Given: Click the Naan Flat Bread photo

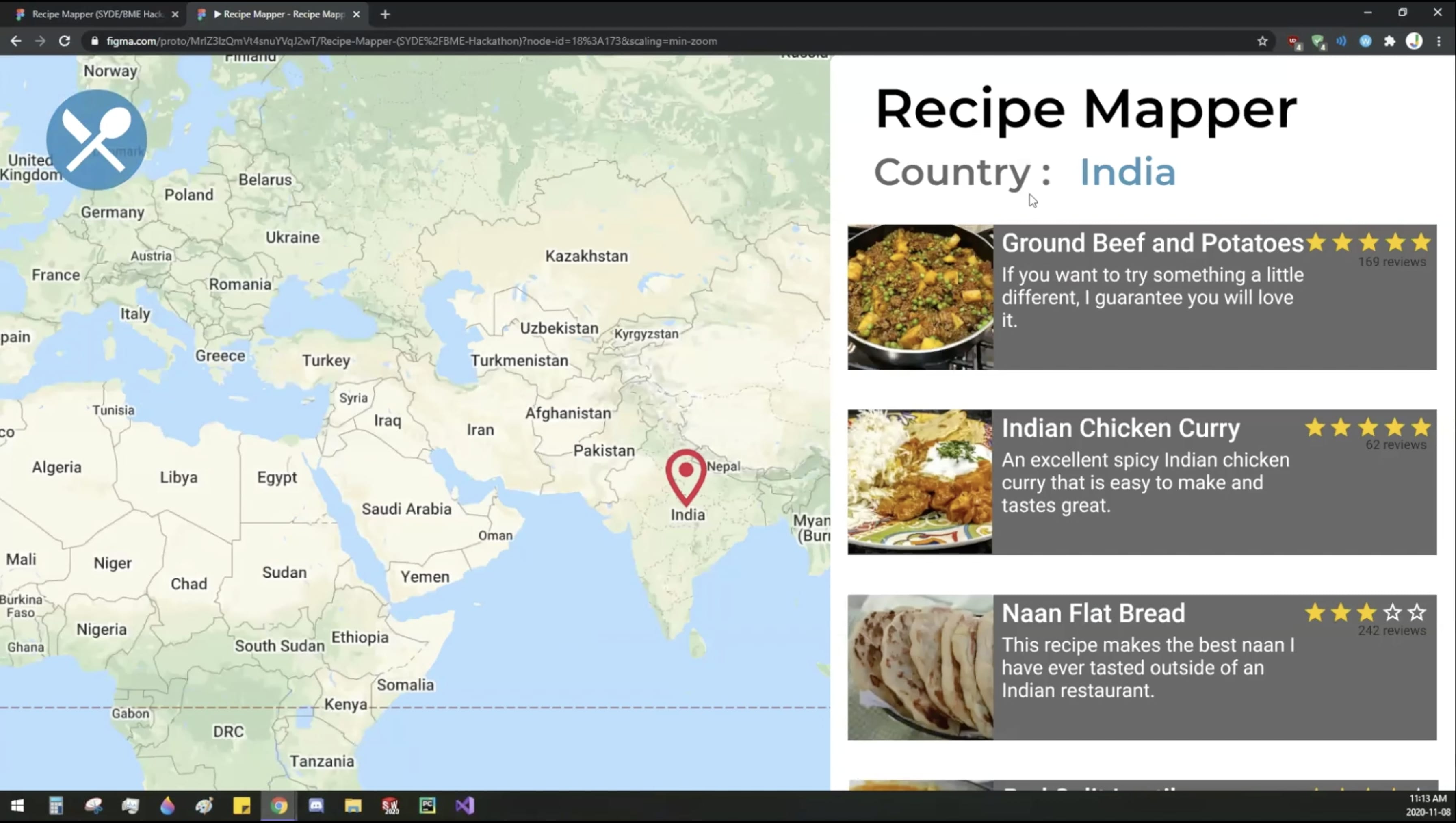Looking at the screenshot, I should point(920,667).
